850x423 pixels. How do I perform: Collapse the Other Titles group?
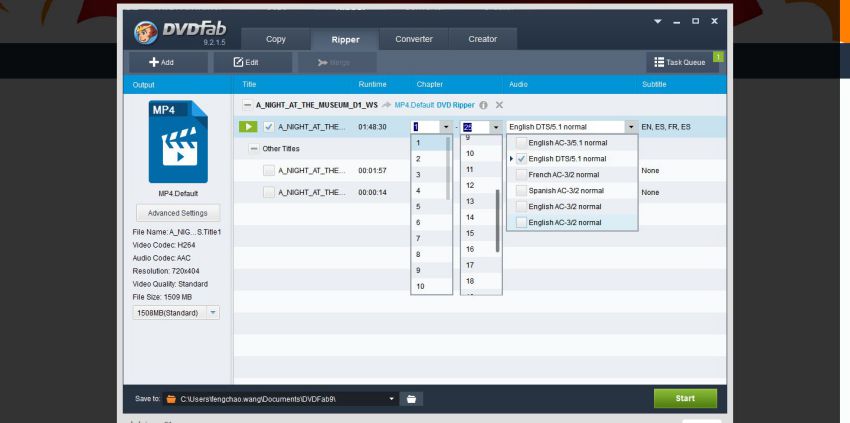254,149
